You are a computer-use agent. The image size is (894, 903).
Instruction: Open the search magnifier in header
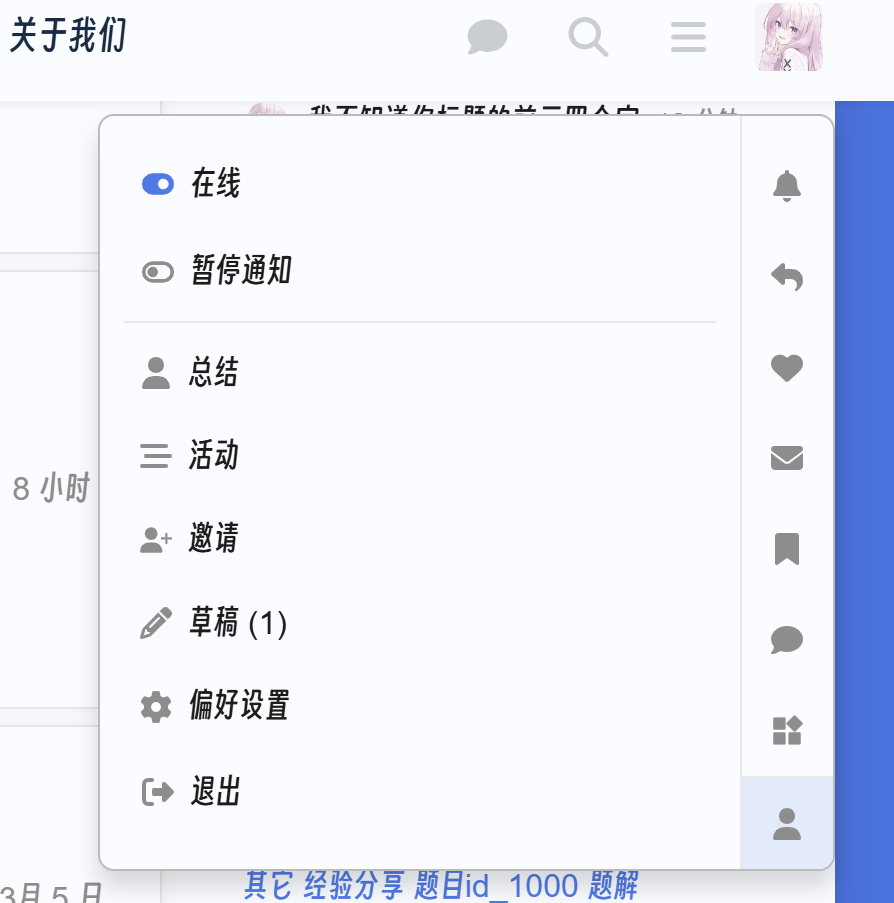pos(588,37)
